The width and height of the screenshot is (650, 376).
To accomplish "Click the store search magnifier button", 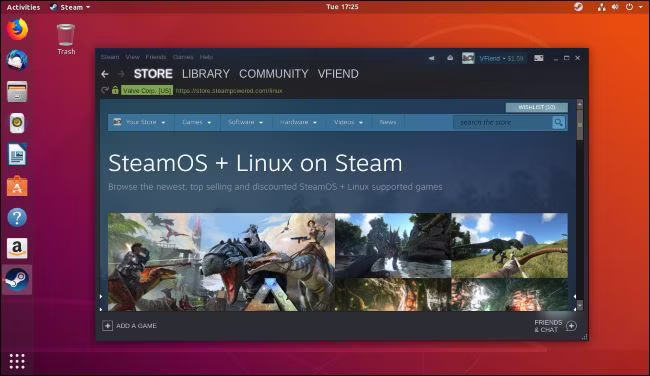I will (x=558, y=122).
